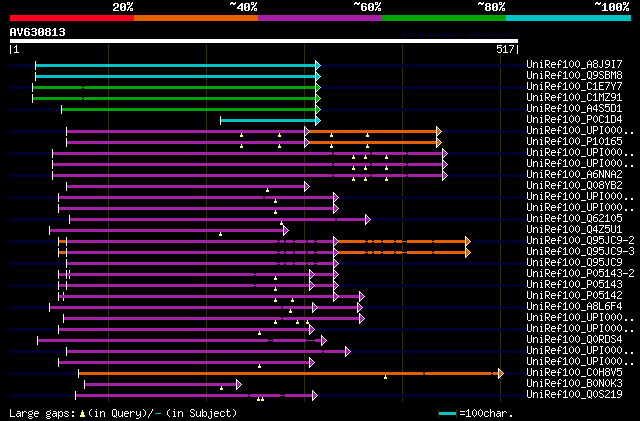Open hit UniRef100_C1E7Y7

[574, 86]
